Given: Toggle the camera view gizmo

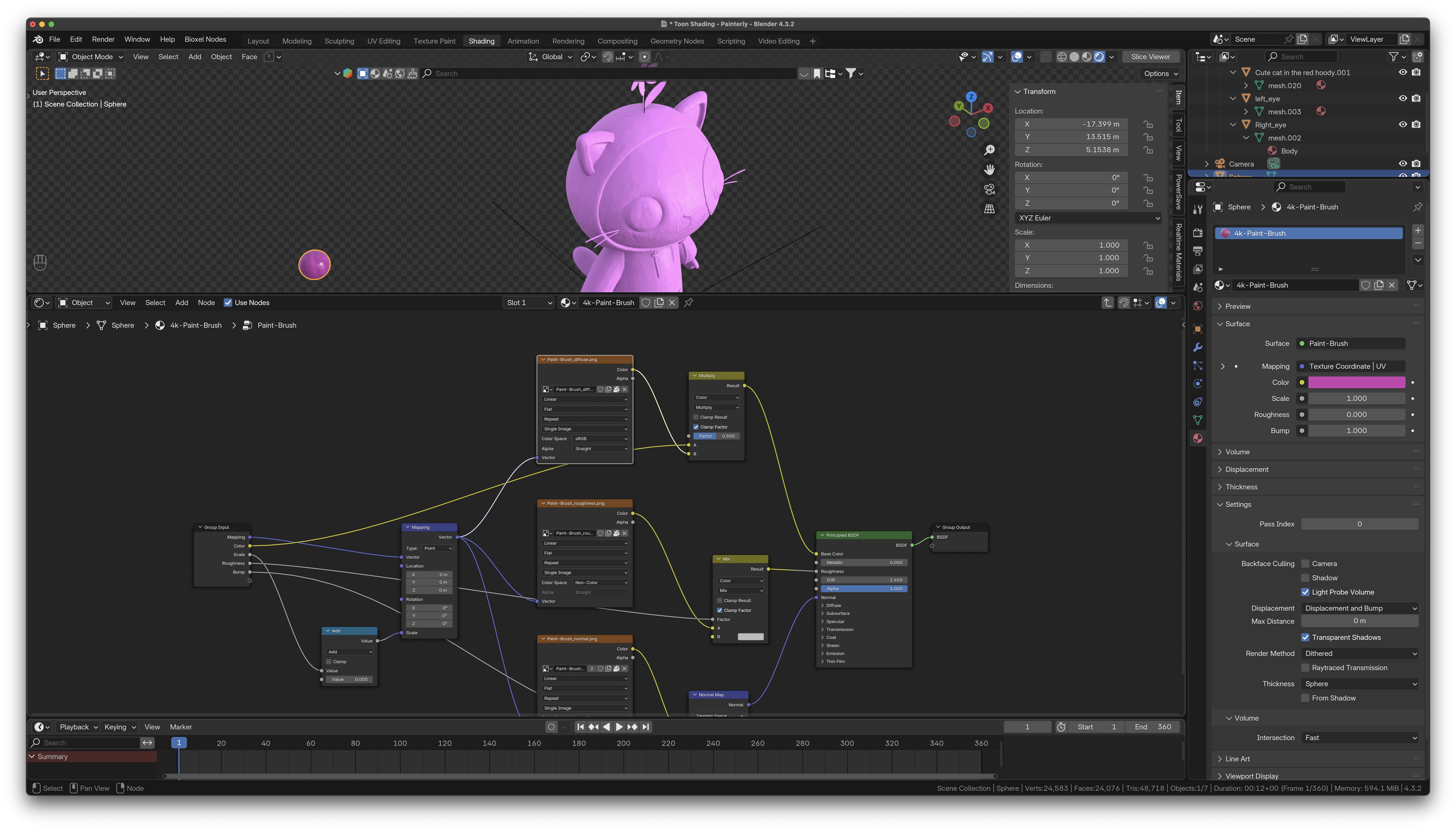Looking at the screenshot, I should point(990,189).
